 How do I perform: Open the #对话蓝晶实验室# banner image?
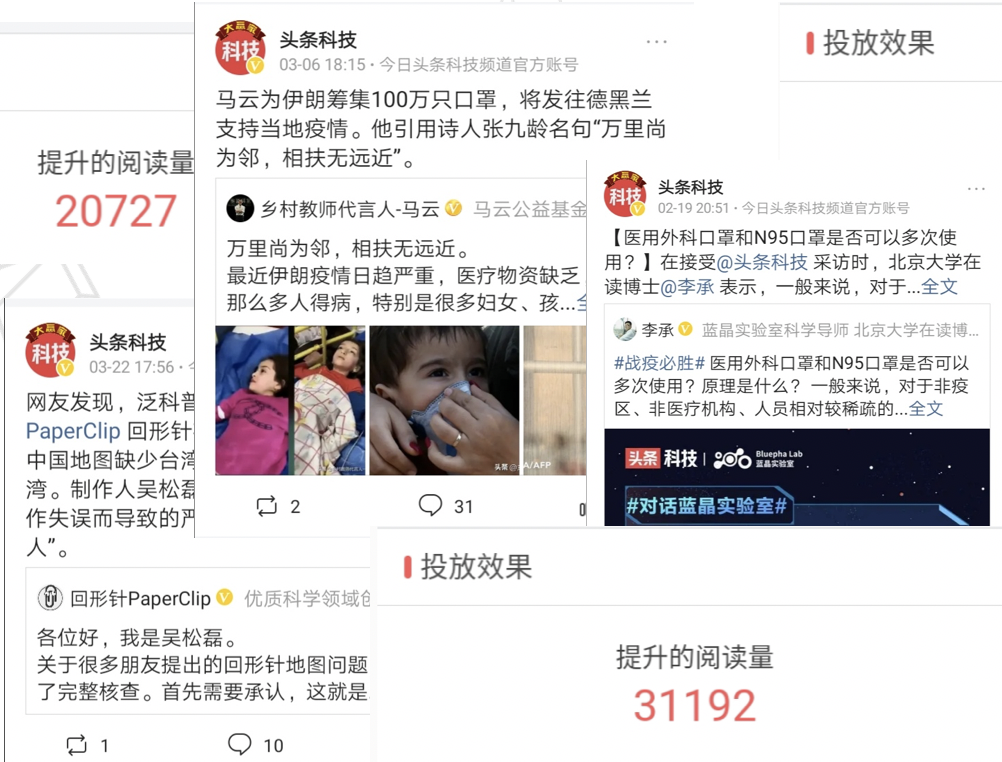coord(797,478)
